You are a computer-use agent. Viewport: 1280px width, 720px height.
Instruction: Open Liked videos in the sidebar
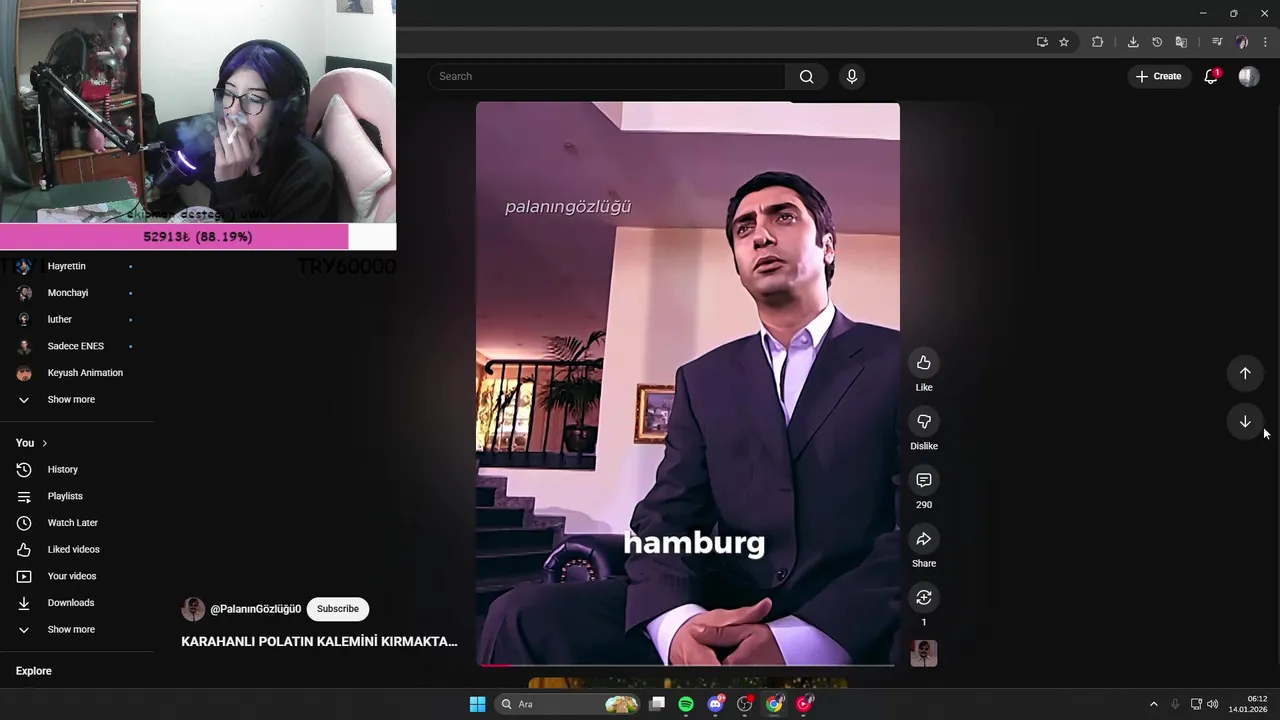click(76, 550)
